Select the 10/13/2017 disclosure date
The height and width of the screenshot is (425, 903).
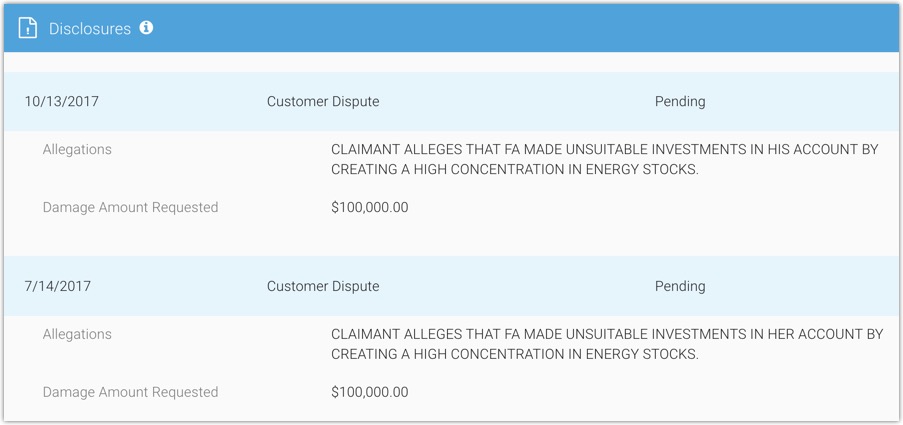point(62,101)
